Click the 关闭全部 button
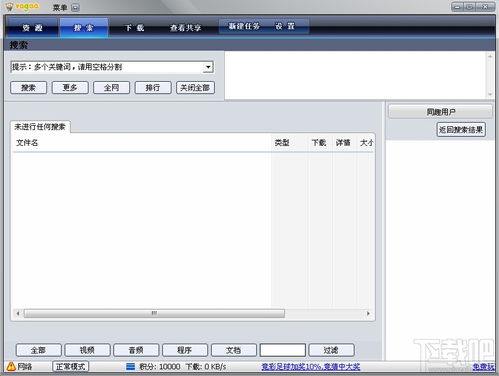This screenshot has width=499, height=376. coord(195,88)
